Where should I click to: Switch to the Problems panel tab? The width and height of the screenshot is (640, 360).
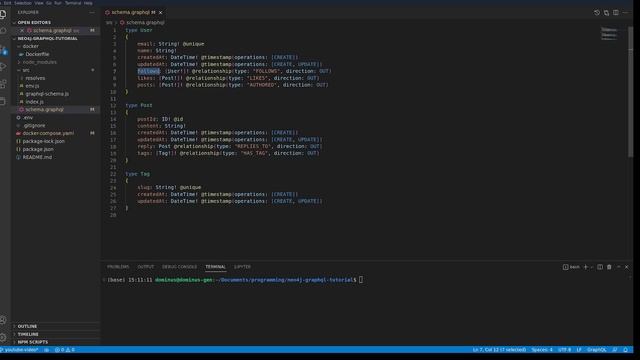pyautogui.click(x=118, y=267)
